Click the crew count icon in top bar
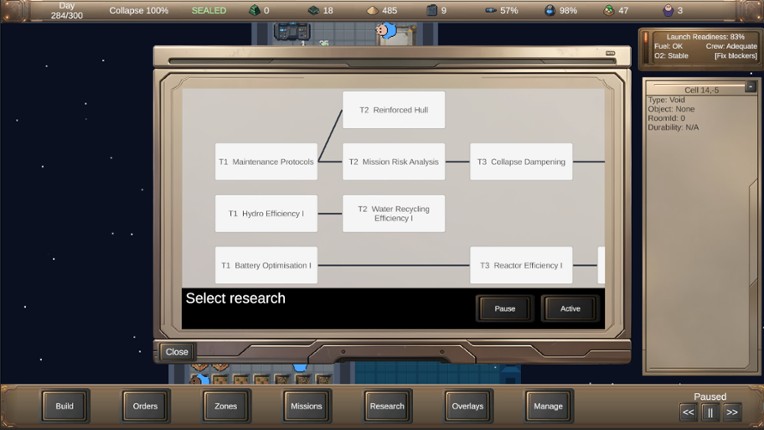The image size is (764, 430). [x=668, y=10]
